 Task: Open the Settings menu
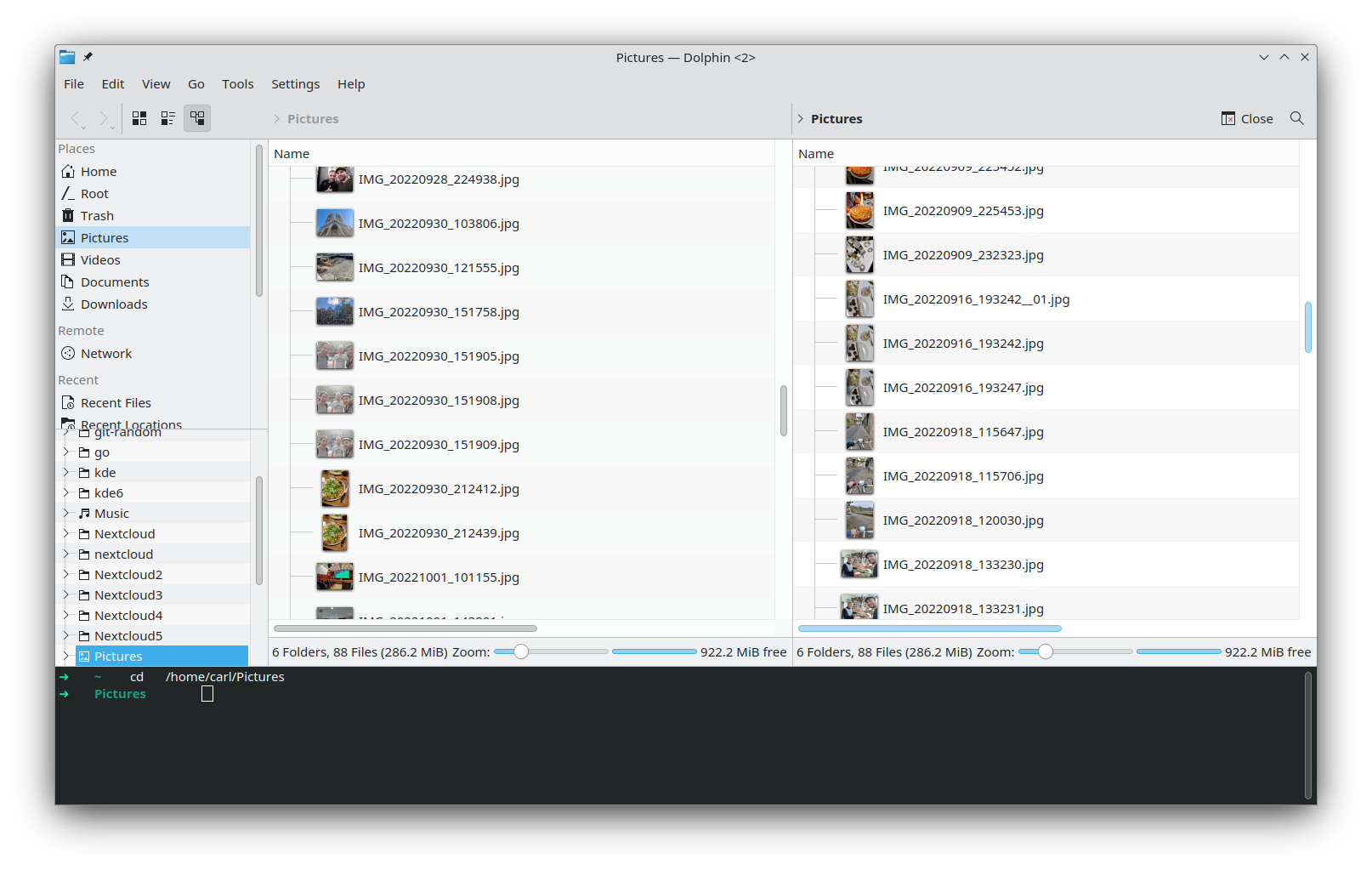pos(295,84)
